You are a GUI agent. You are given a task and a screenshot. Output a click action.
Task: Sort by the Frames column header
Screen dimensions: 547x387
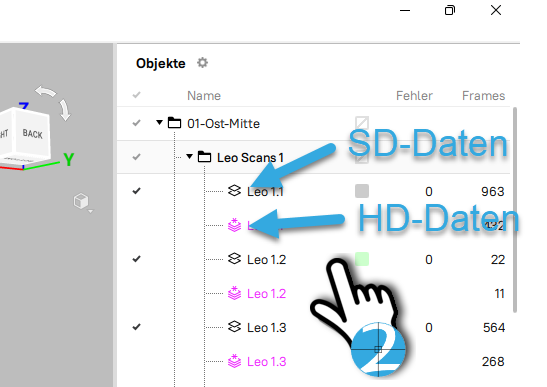click(x=484, y=96)
